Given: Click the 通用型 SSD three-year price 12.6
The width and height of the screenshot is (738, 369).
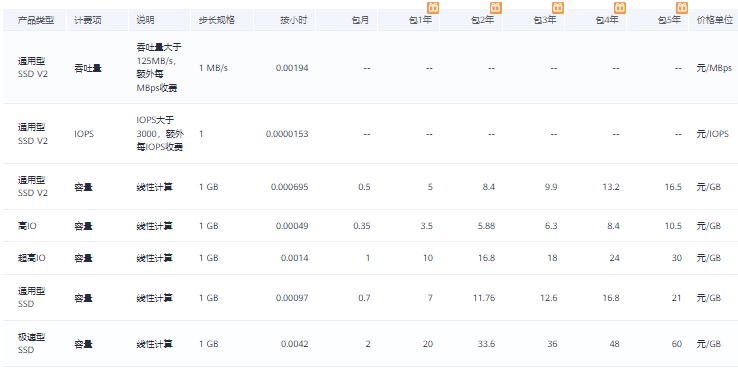Looking at the screenshot, I should click(x=549, y=298).
